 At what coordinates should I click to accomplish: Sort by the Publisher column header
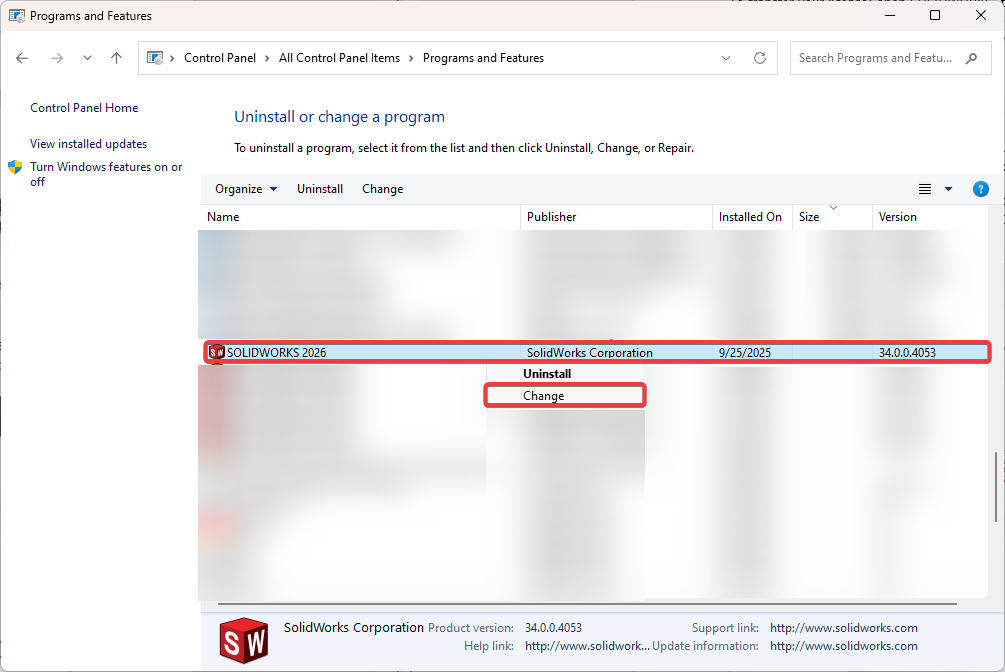click(x=616, y=217)
